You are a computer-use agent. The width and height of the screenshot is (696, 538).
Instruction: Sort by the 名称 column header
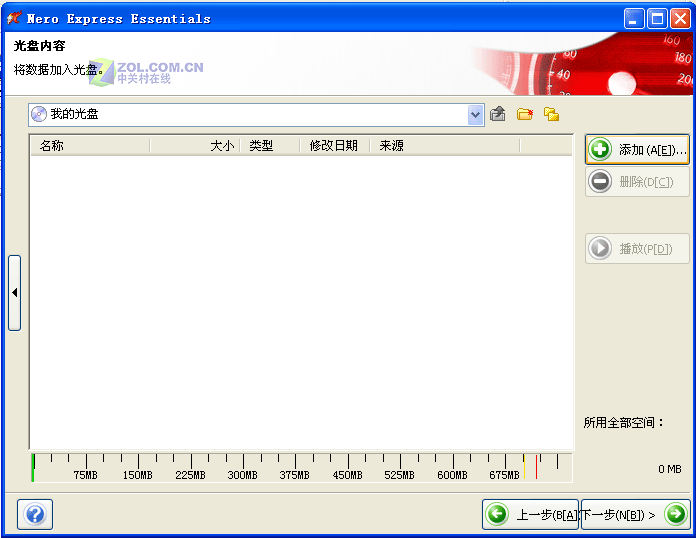(x=90, y=146)
